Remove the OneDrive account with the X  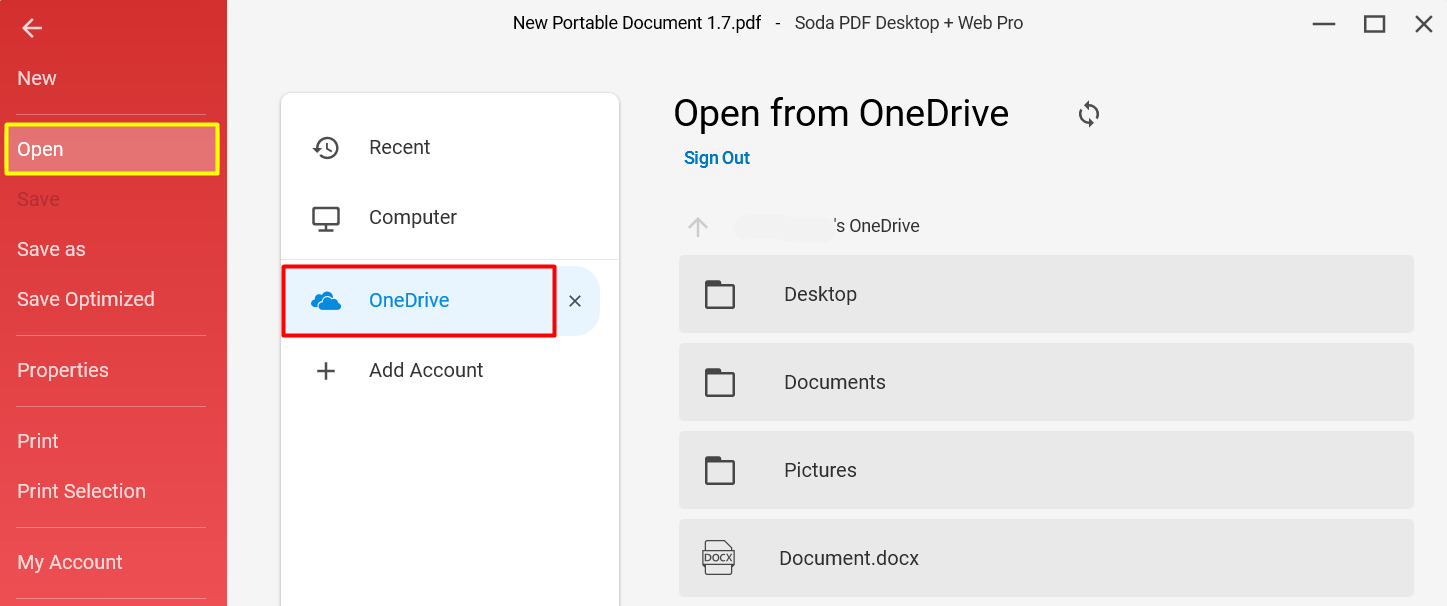click(575, 300)
